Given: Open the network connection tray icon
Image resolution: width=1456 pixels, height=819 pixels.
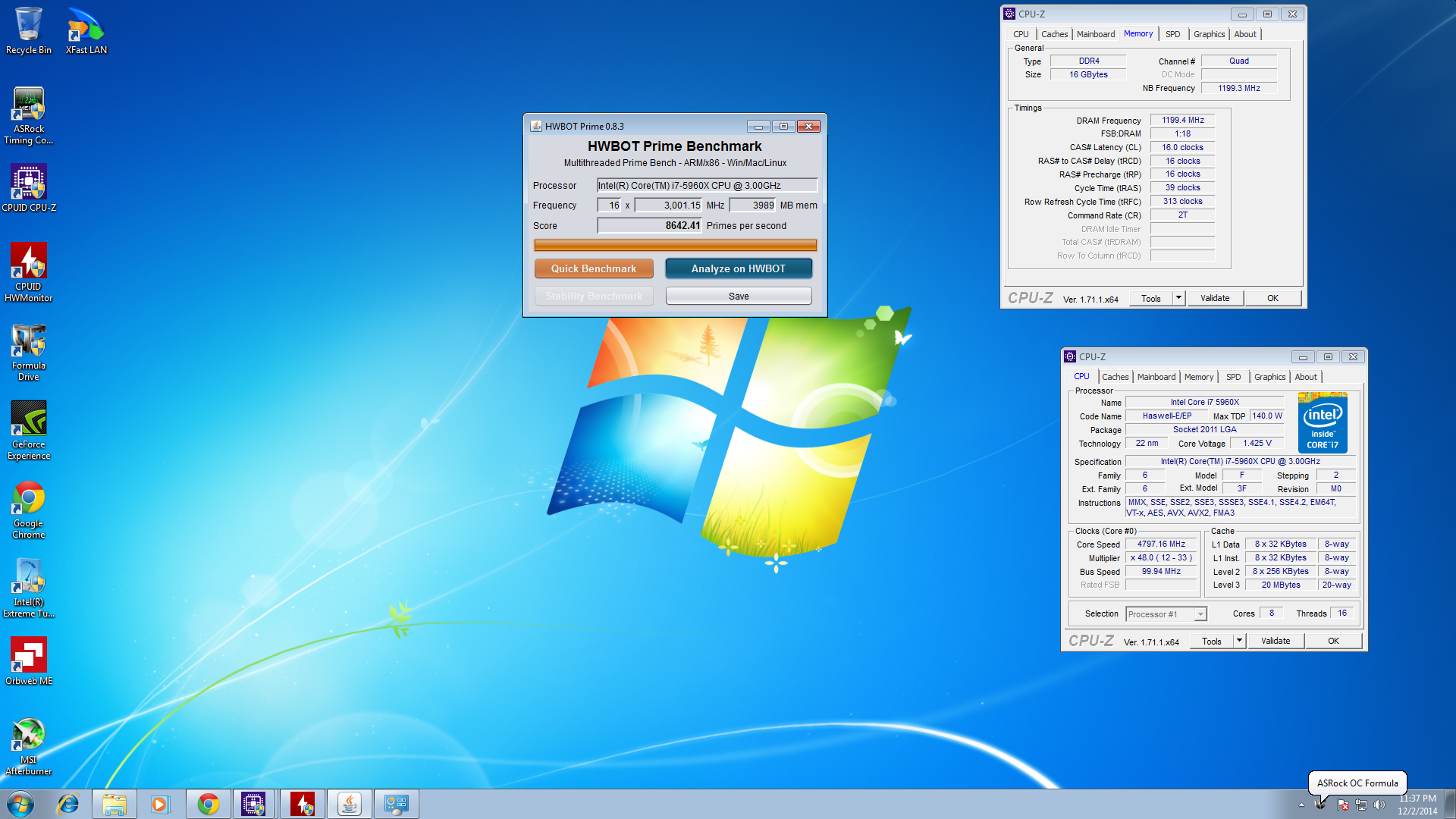Looking at the screenshot, I should coord(1361,805).
